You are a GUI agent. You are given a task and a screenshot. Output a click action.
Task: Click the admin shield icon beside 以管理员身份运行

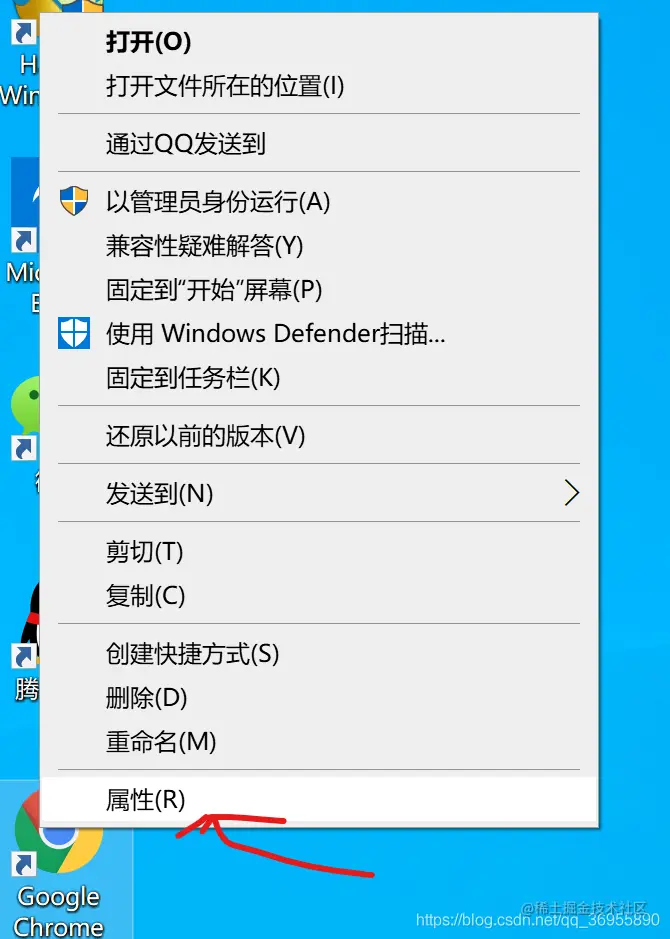coord(74,201)
